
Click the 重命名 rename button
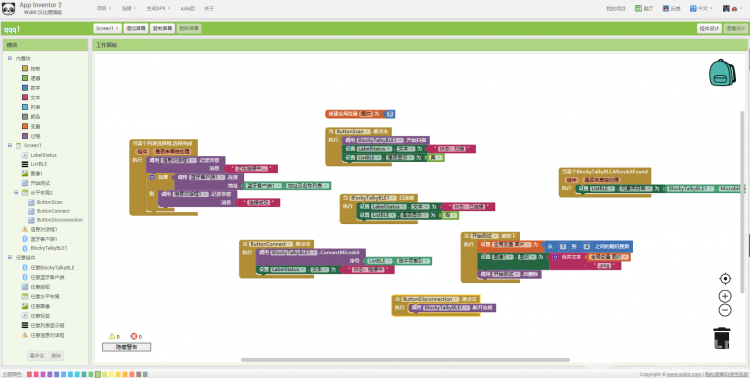pos(37,356)
